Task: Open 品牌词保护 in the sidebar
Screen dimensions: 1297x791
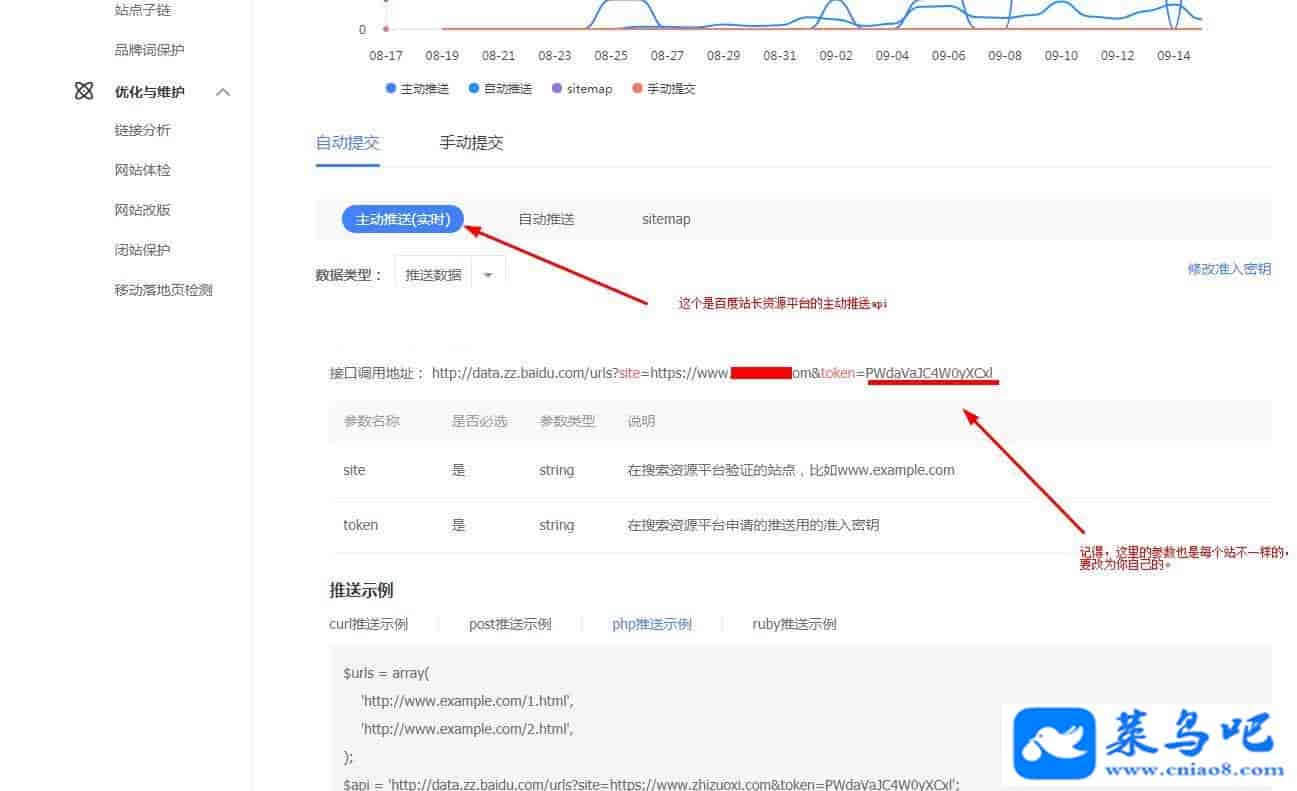Action: pyautogui.click(x=150, y=50)
